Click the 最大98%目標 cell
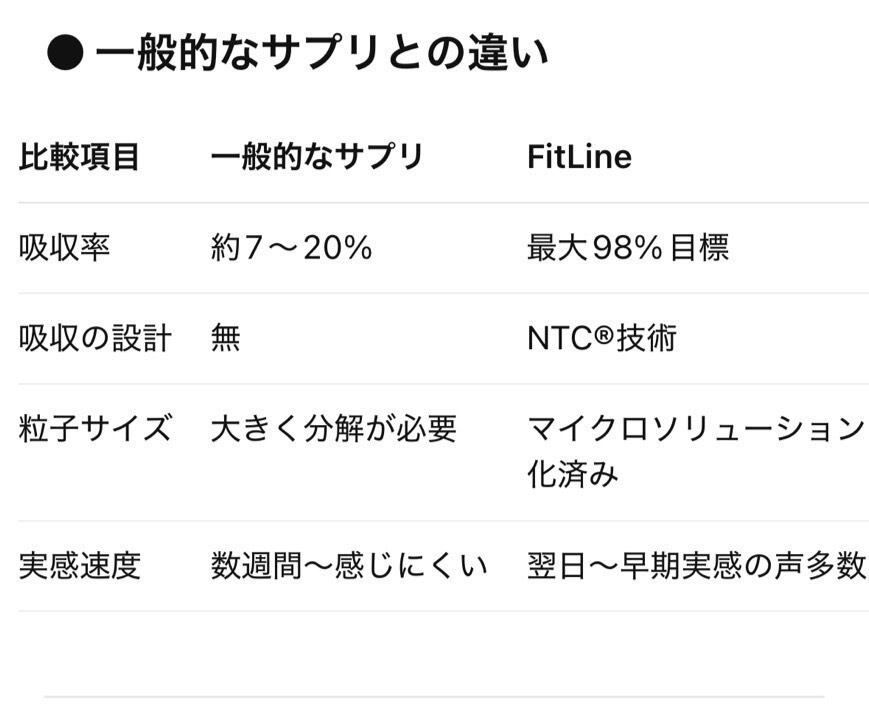The image size is (869, 713). point(627,248)
